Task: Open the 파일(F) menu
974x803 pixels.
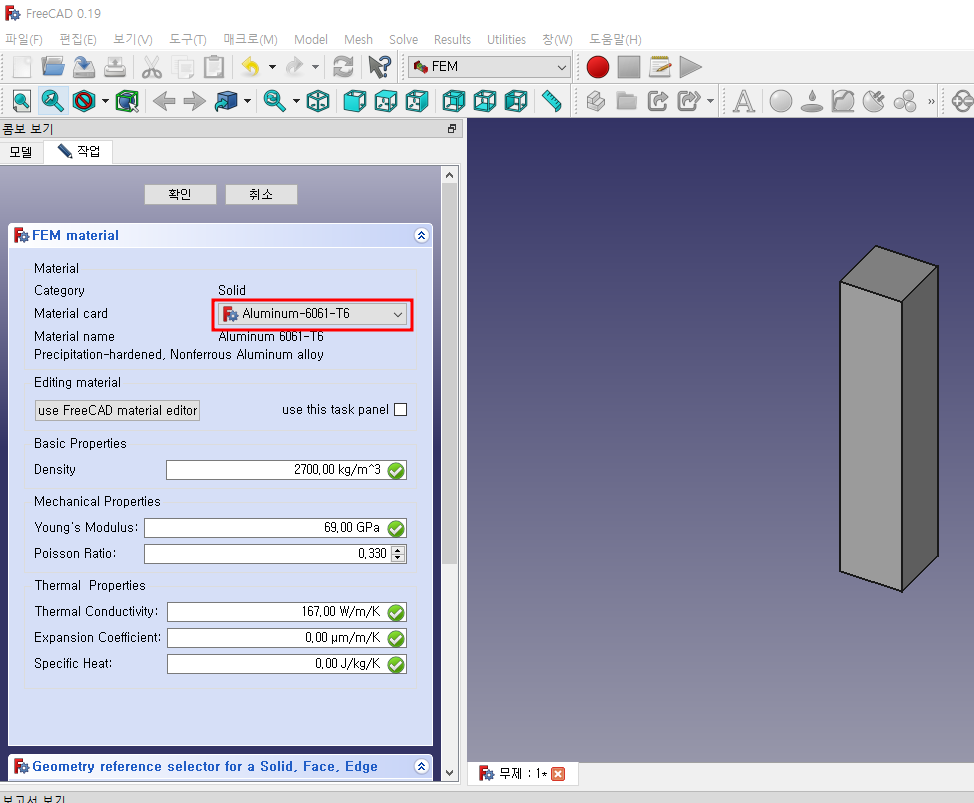Action: pyautogui.click(x=24, y=40)
